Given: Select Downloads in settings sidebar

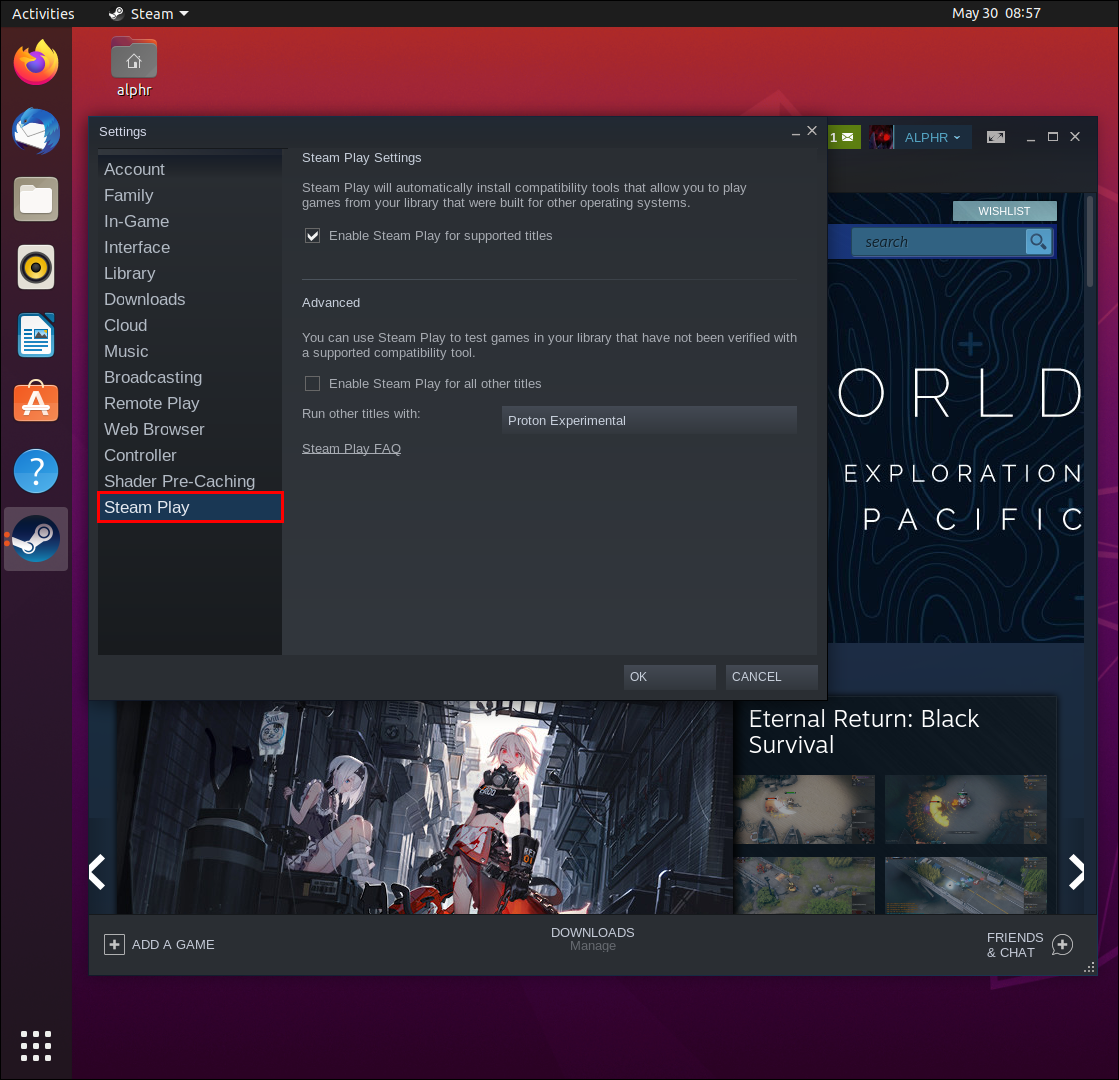Looking at the screenshot, I should click(x=144, y=299).
